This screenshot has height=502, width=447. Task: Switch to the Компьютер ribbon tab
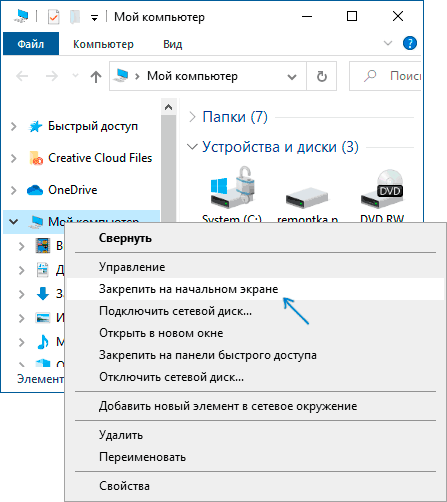pyautogui.click(x=103, y=44)
